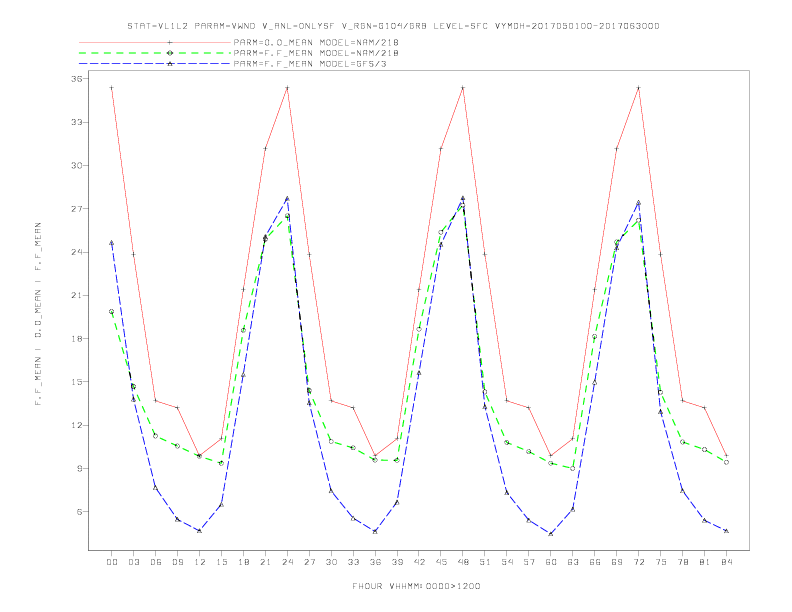This screenshot has width=792, height=612.
Task: Click x-axis forecast hour label 60
Action: [x=551, y=562]
